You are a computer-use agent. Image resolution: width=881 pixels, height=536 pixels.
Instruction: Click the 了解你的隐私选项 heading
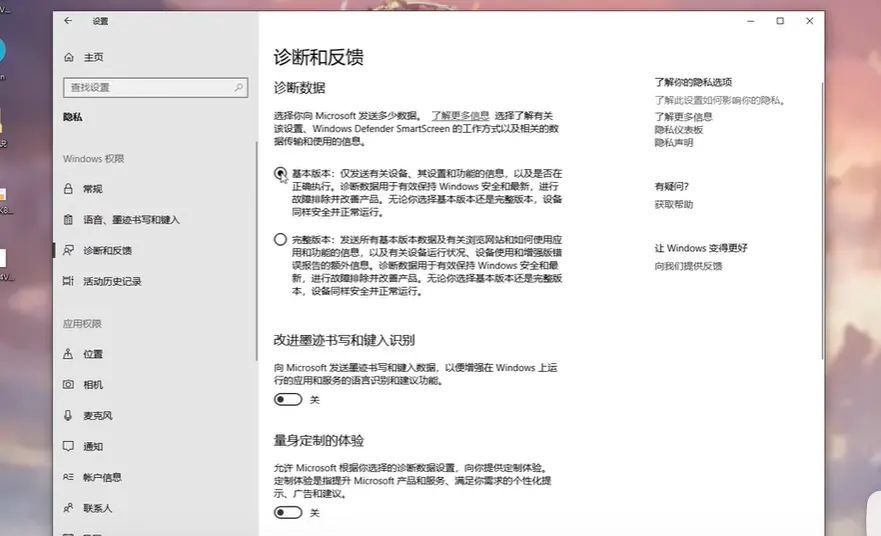pyautogui.click(x=693, y=82)
